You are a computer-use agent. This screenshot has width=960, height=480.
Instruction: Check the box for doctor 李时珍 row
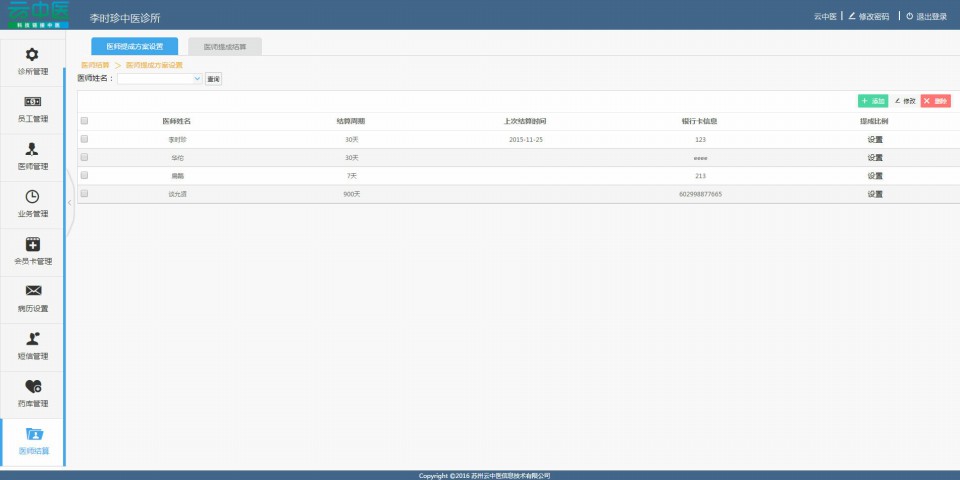(x=85, y=139)
